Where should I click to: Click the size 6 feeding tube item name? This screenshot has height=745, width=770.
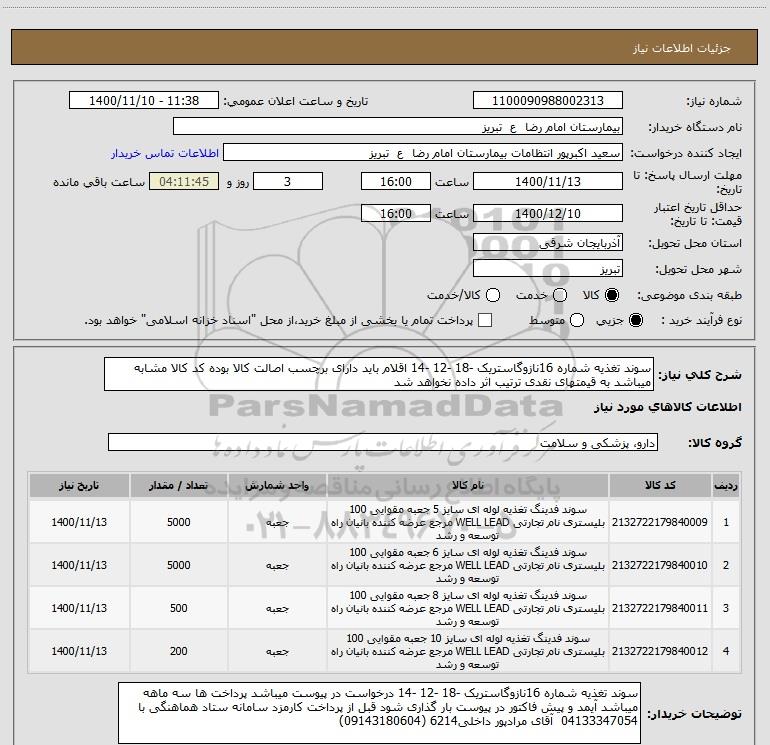coord(468,565)
